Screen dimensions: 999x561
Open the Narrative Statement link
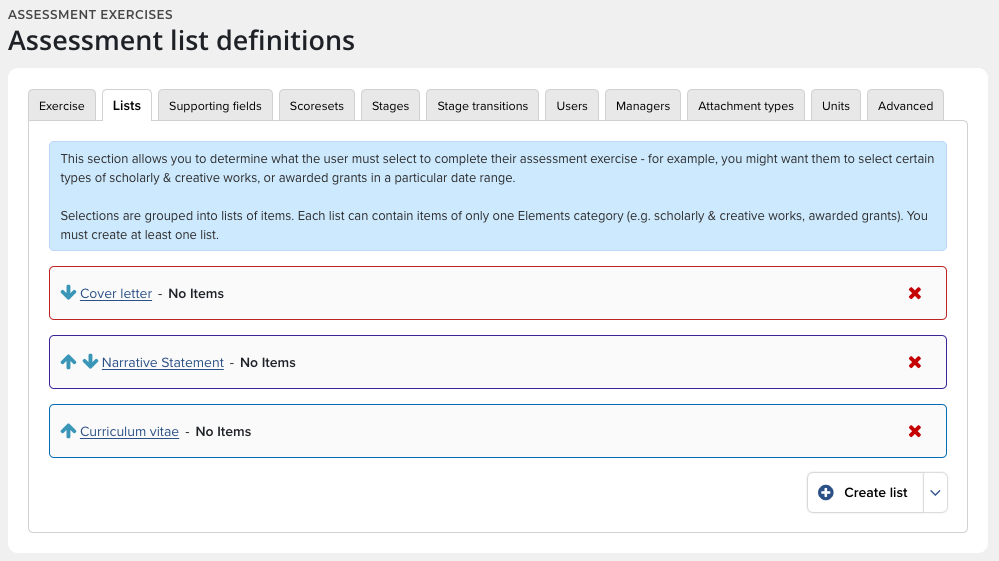coord(162,363)
